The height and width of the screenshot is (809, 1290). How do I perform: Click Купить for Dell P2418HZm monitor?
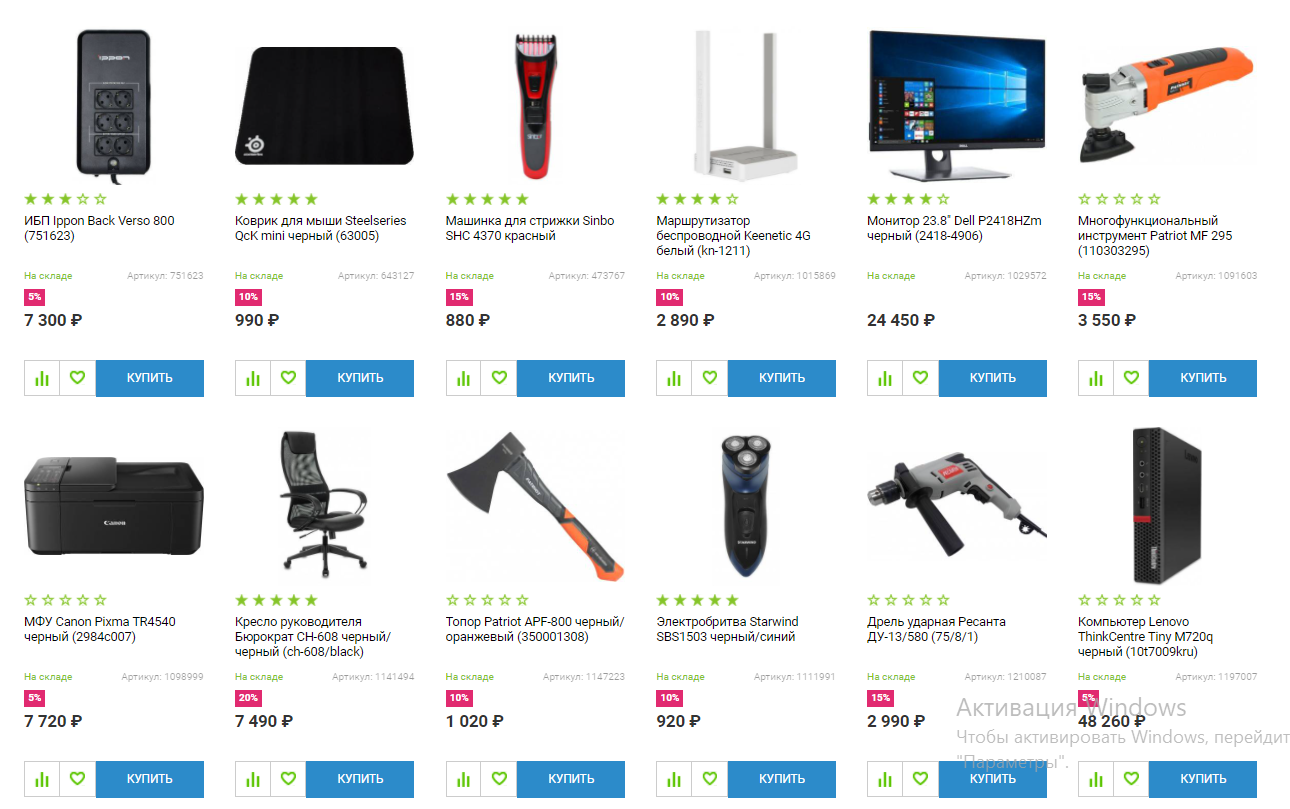pyautogui.click(x=993, y=378)
